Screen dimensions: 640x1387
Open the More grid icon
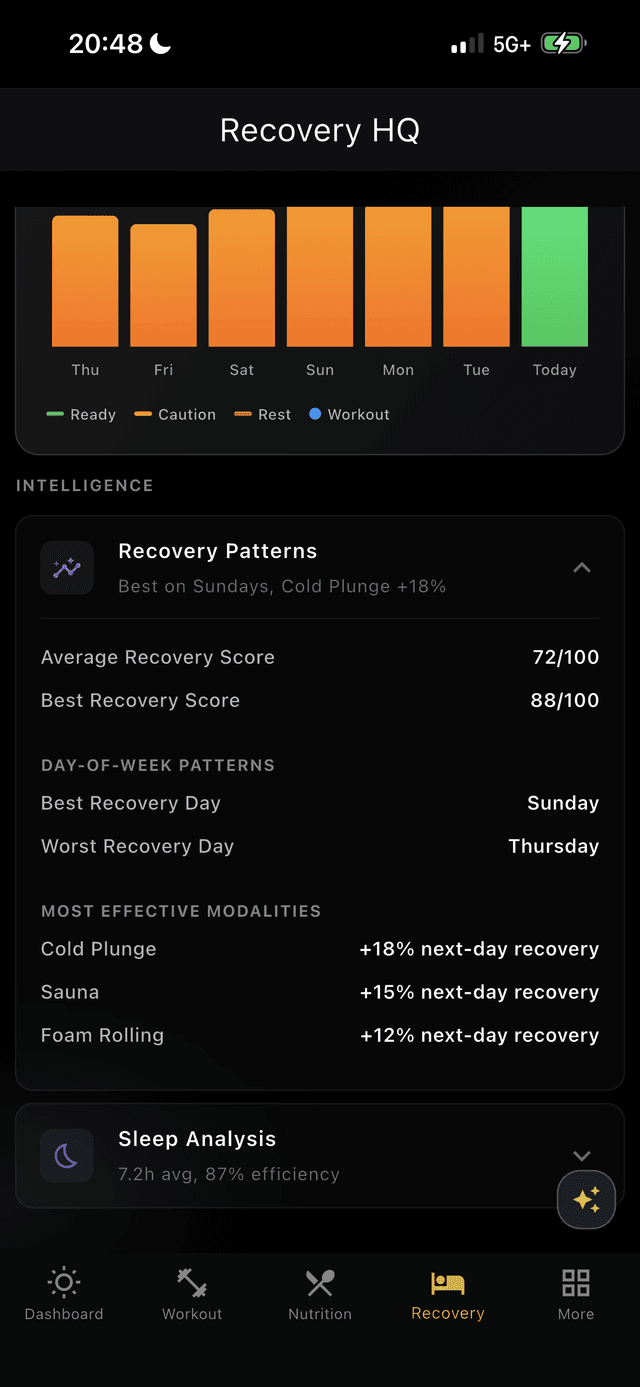[575, 1283]
